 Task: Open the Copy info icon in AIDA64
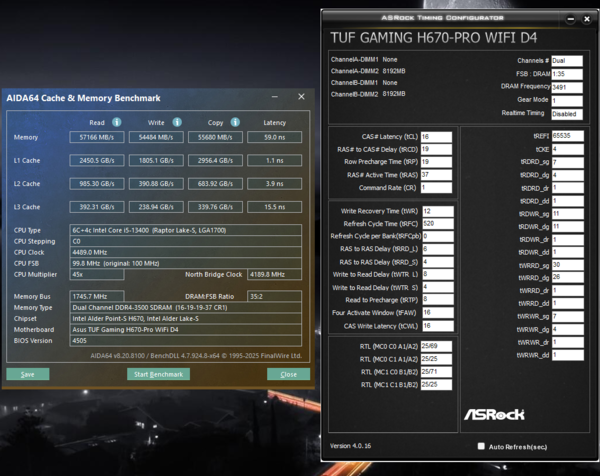pos(235,122)
